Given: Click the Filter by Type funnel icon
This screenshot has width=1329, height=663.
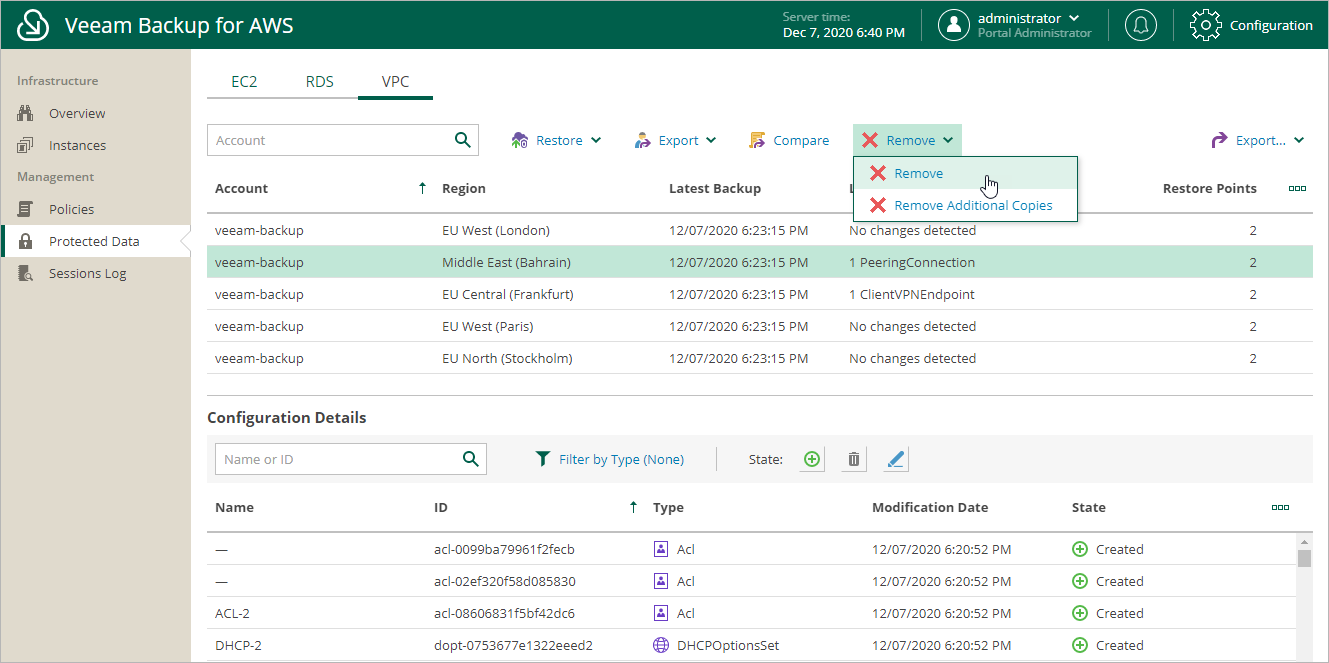Looking at the screenshot, I should [x=543, y=459].
